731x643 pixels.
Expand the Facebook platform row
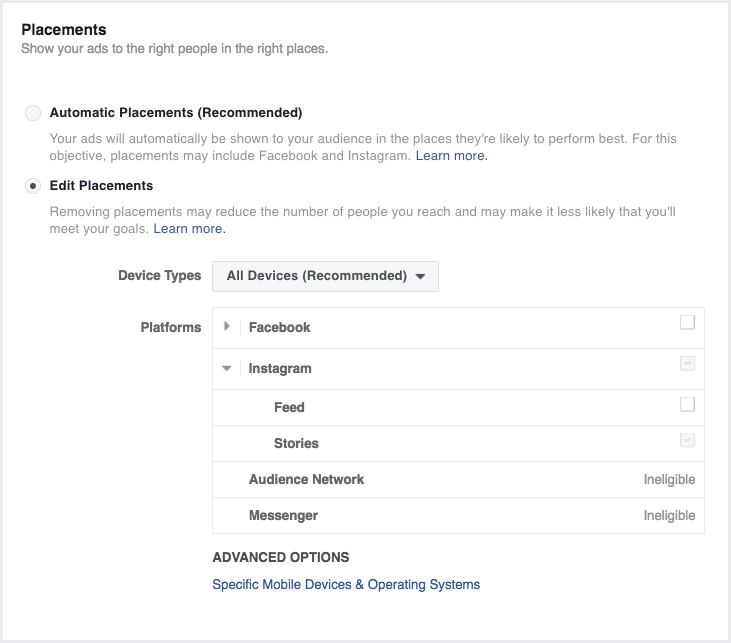click(x=227, y=327)
